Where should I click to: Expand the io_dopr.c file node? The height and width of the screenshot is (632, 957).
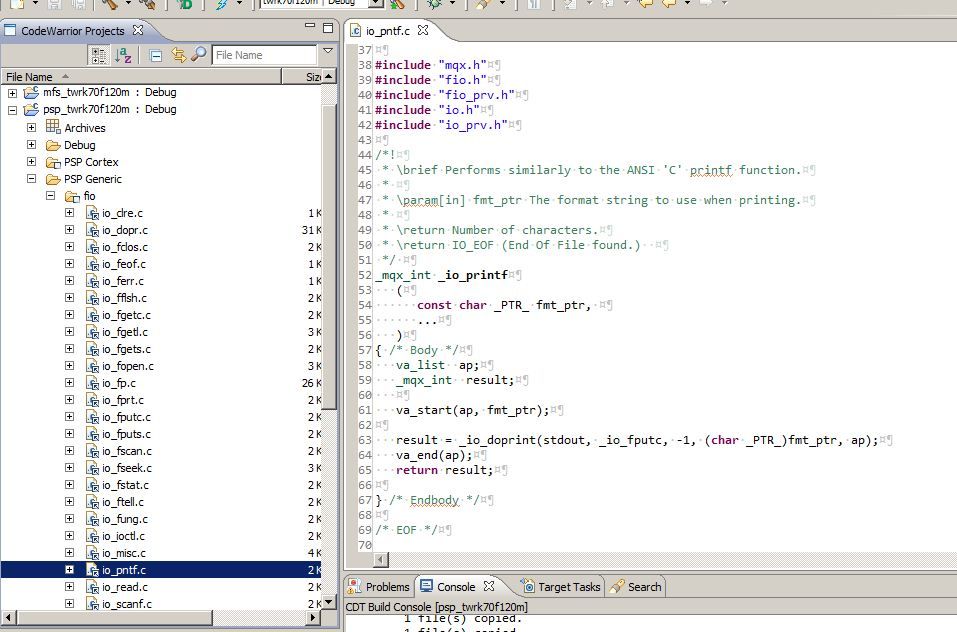[70, 230]
